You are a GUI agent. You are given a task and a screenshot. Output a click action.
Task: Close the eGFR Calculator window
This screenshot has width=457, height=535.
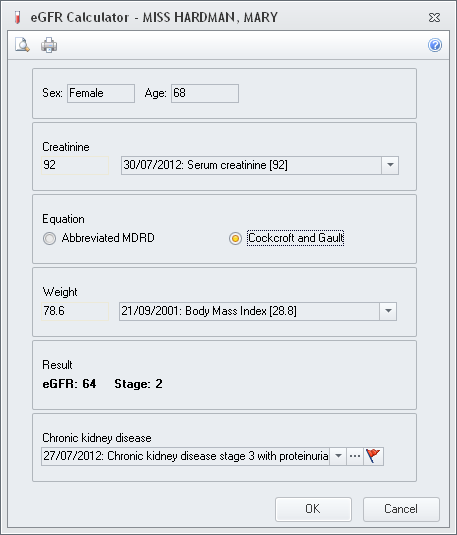point(434,17)
